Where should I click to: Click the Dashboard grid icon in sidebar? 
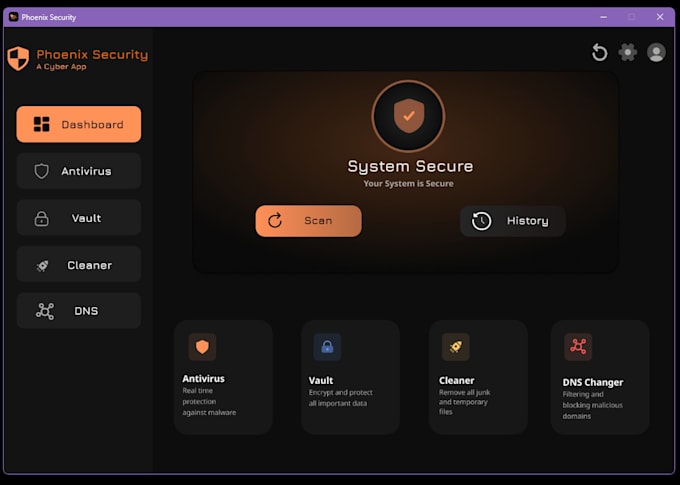tap(42, 124)
